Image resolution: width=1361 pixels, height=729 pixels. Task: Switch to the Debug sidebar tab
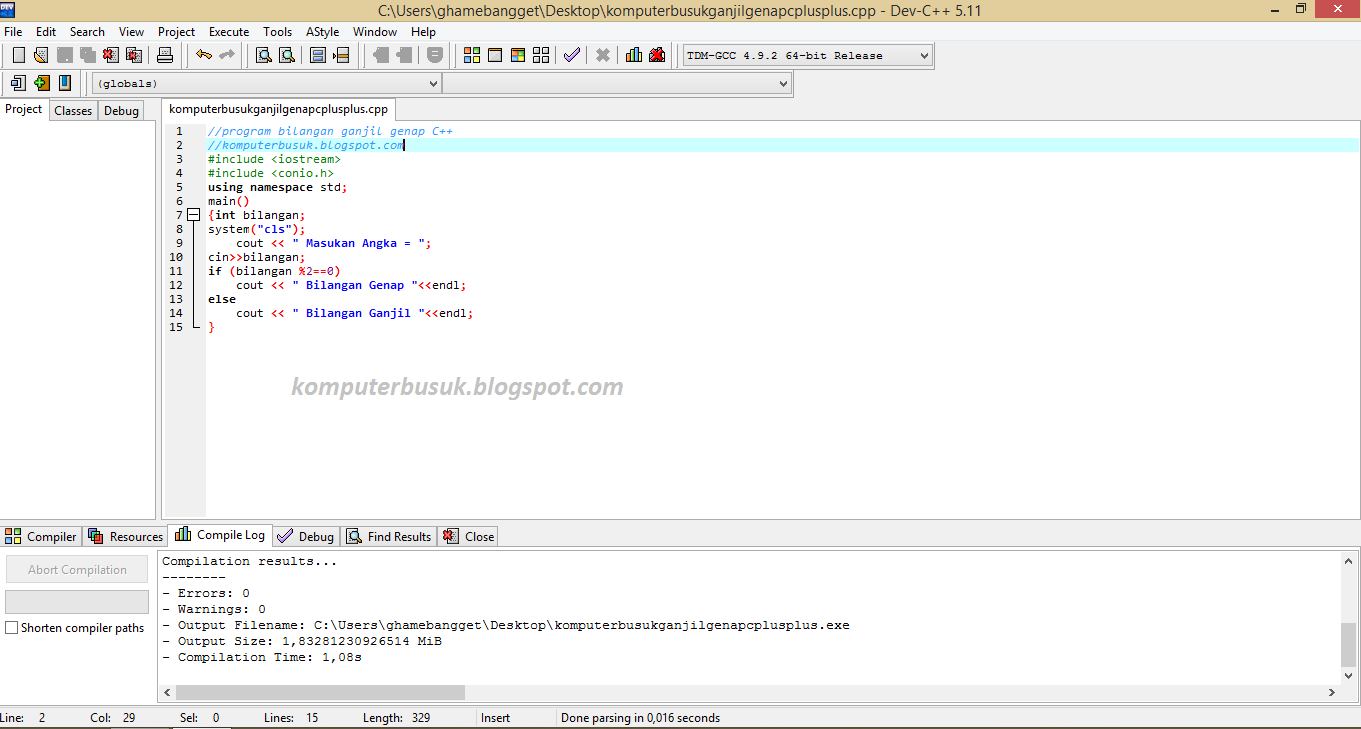121,111
